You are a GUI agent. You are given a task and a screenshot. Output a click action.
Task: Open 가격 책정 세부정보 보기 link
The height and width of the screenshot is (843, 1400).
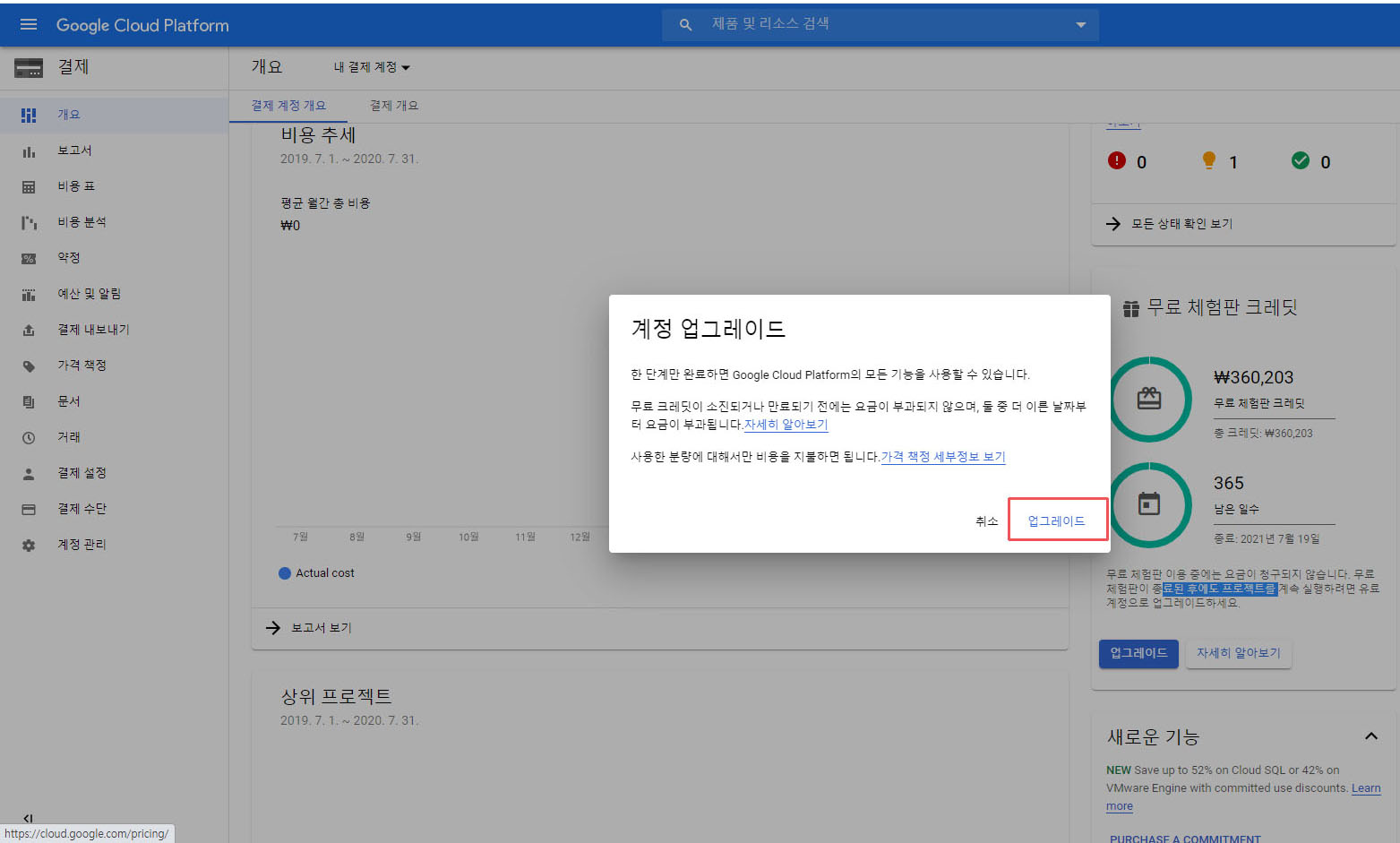(943, 457)
